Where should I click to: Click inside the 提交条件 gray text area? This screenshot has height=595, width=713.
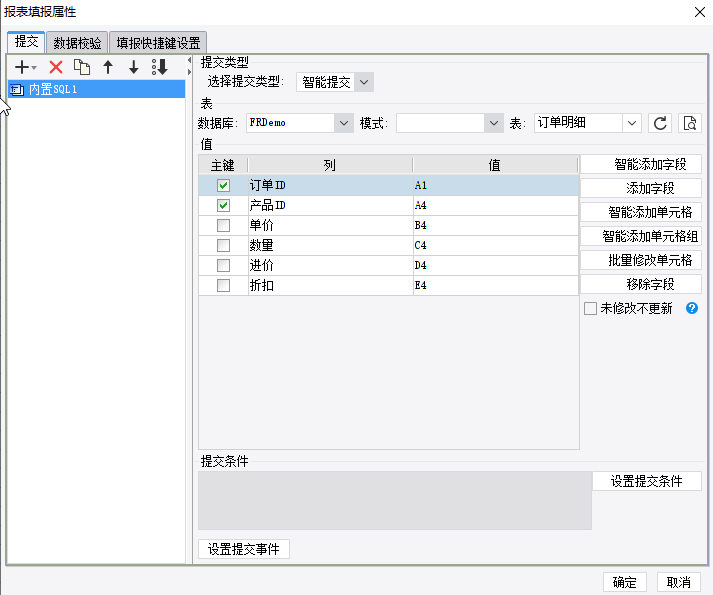(x=395, y=500)
